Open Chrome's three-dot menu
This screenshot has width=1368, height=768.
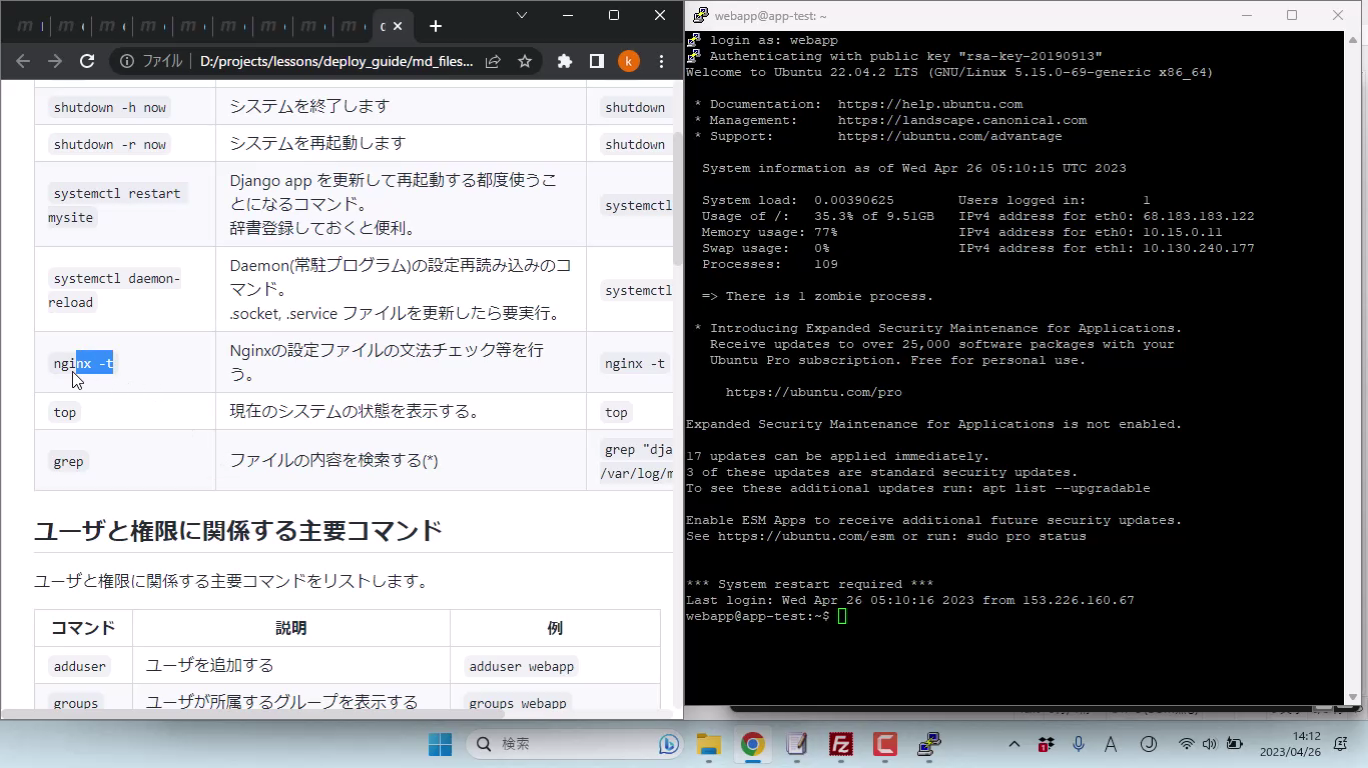coord(661,61)
